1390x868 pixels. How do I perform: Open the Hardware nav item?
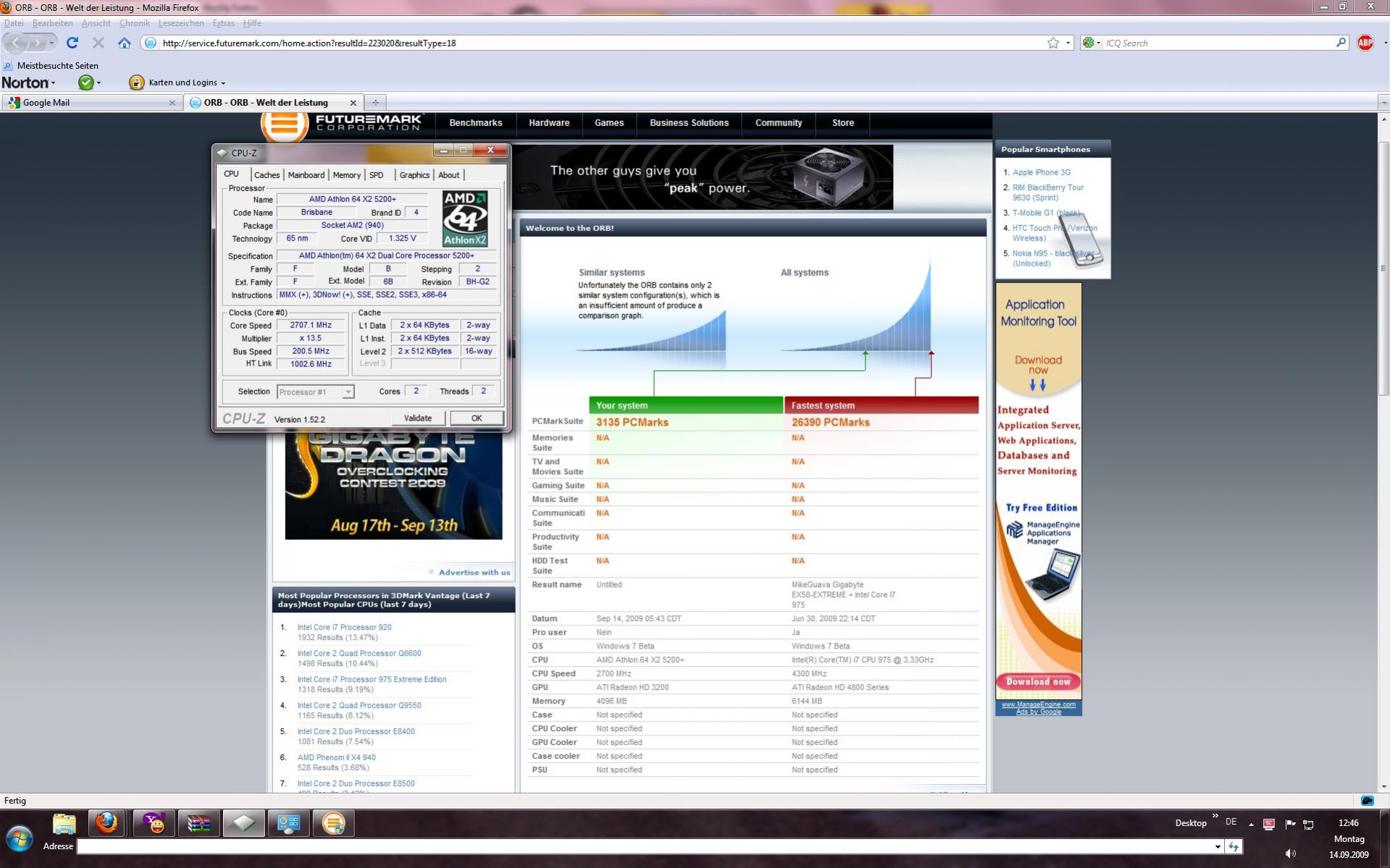[x=549, y=123]
